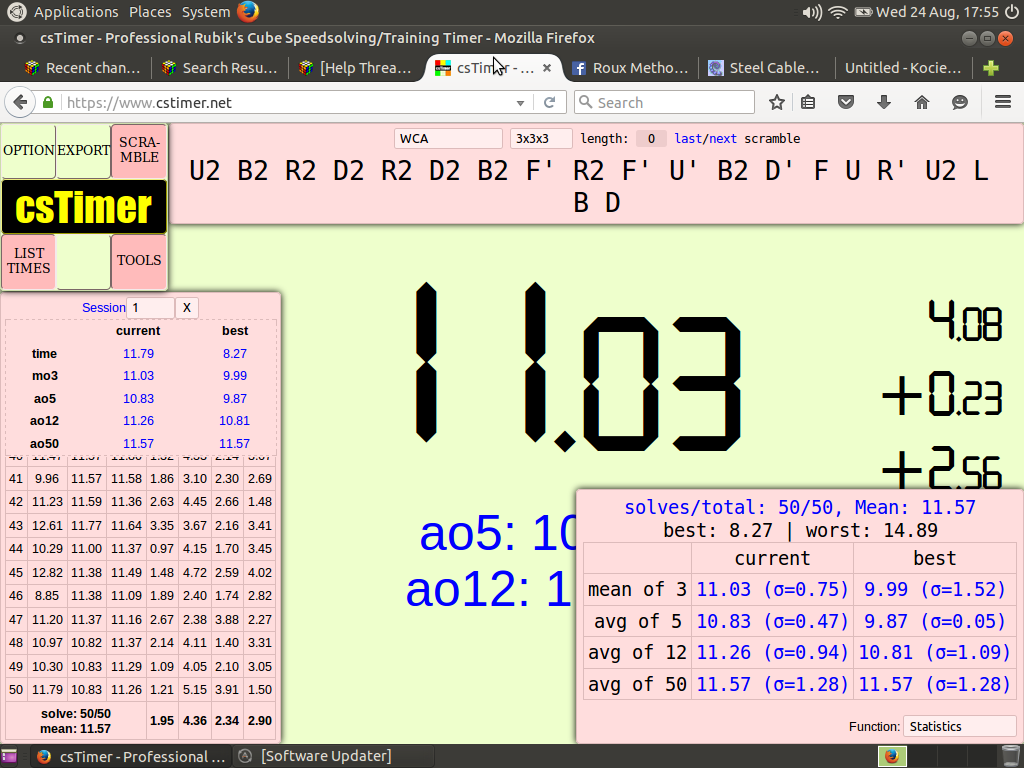Click the OPTION button
Viewport: 1024px width, 768px height.
[28, 150]
